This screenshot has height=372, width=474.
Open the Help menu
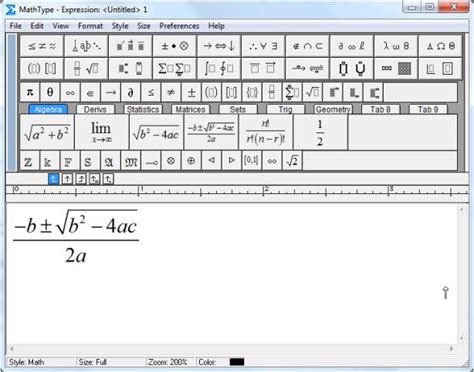point(216,26)
